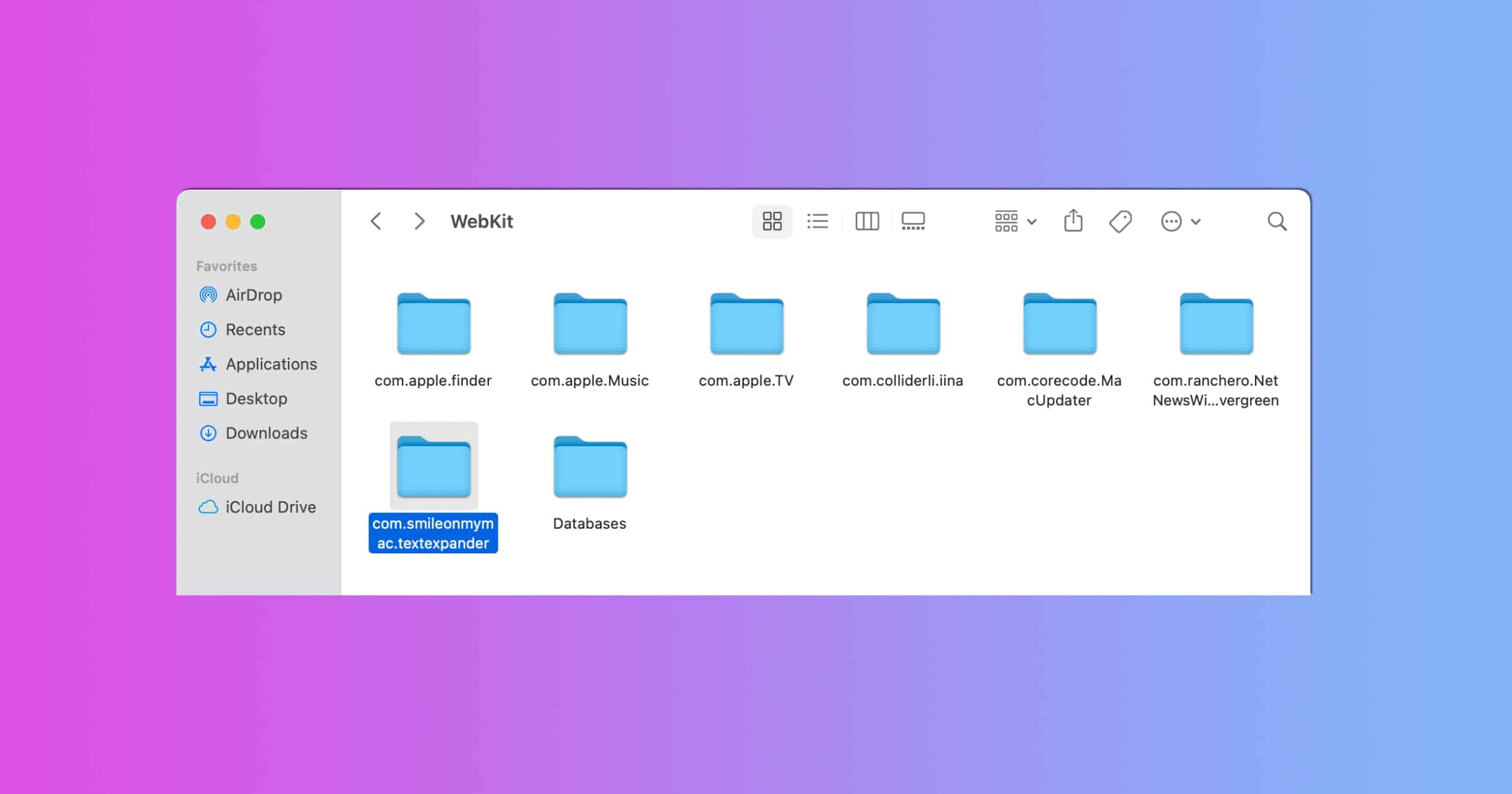Image resolution: width=1512 pixels, height=794 pixels.
Task: Click the com.colliderli.iina folder
Action: click(903, 324)
